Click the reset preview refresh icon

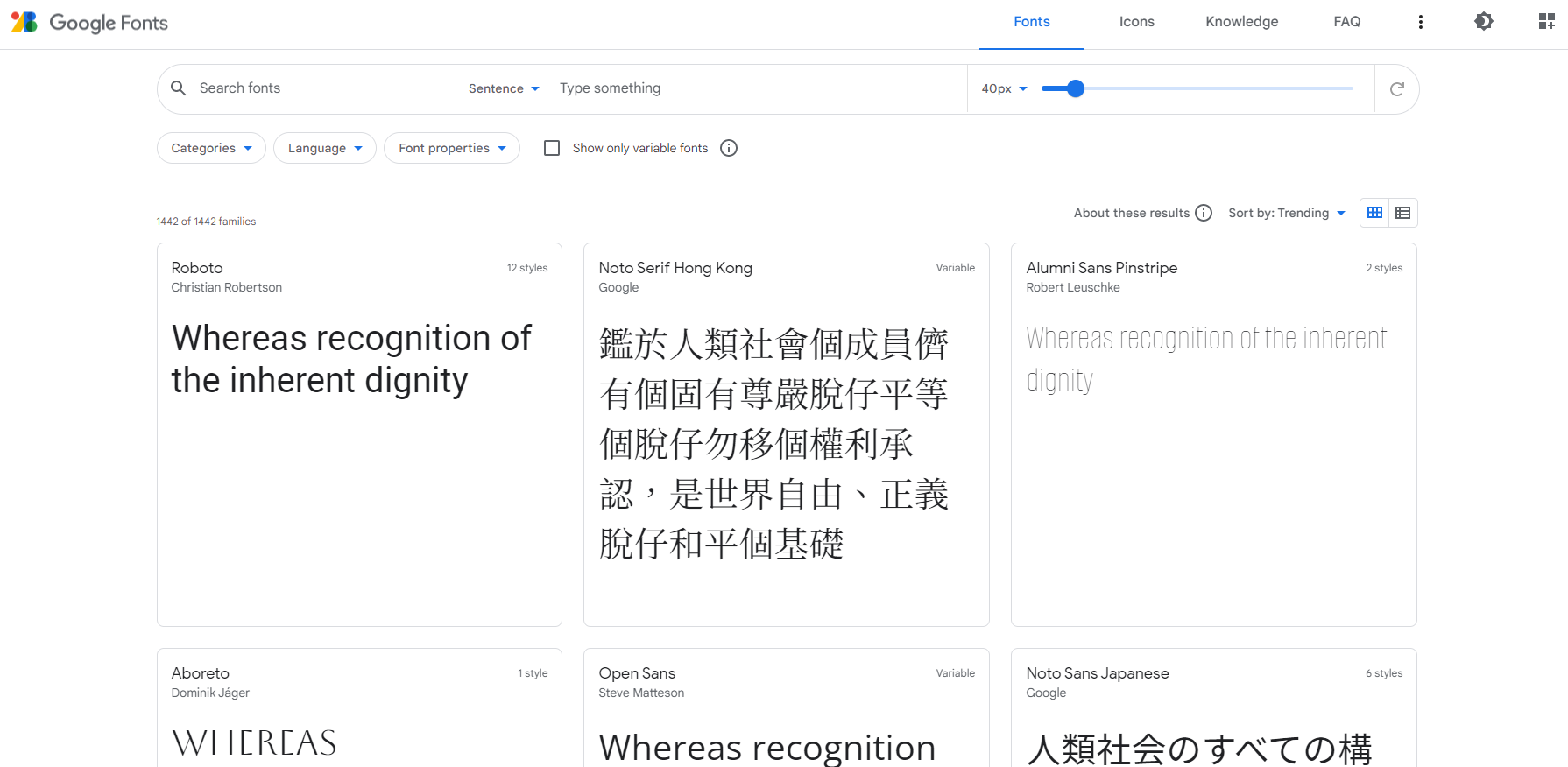[x=1396, y=88]
